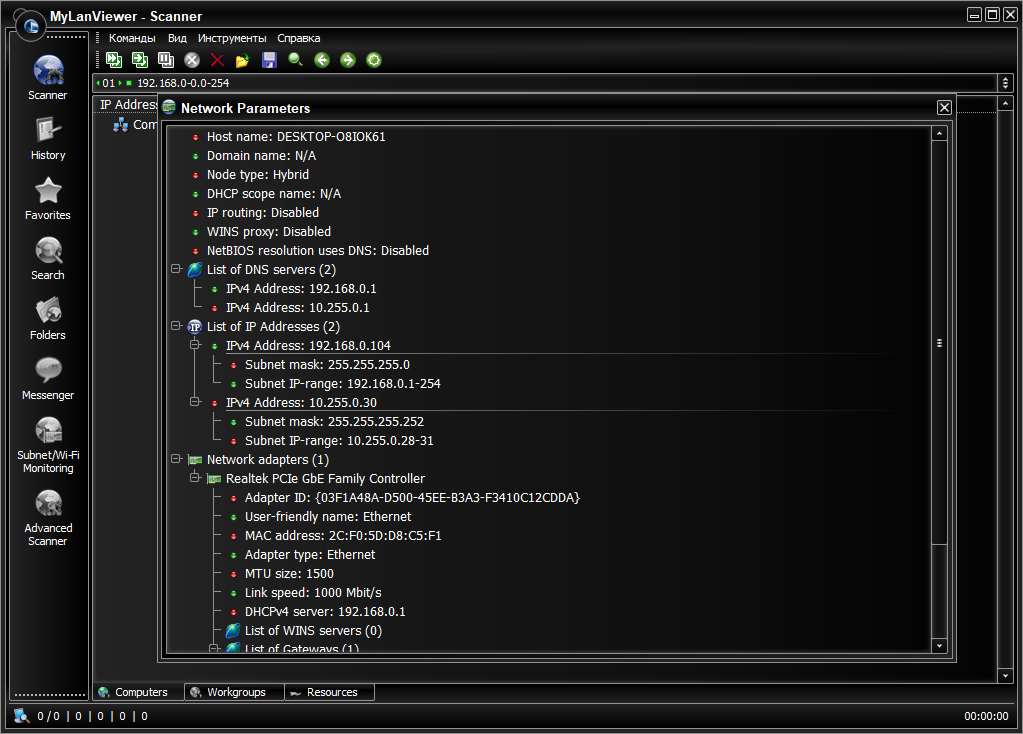The image size is (1023, 734).
Task: Click the red X delete icon
Action: pos(217,60)
